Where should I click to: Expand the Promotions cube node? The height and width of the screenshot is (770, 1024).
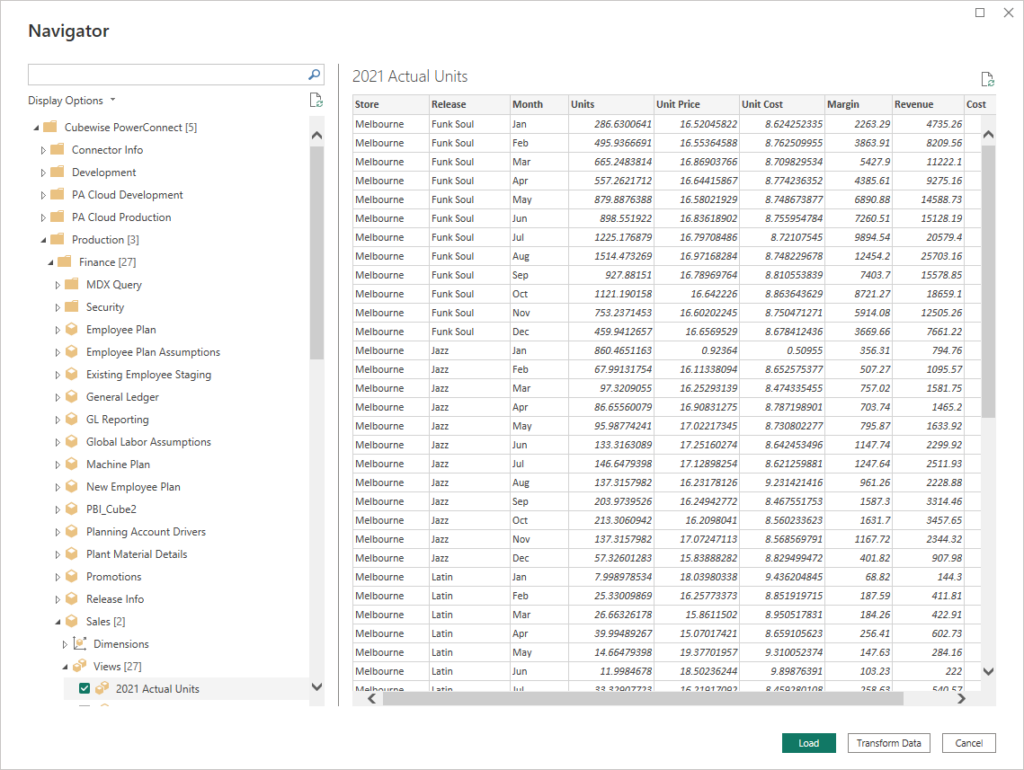point(57,577)
